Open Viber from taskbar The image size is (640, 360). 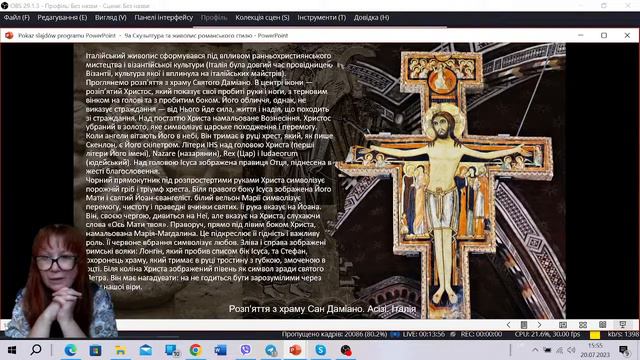pos(245,350)
